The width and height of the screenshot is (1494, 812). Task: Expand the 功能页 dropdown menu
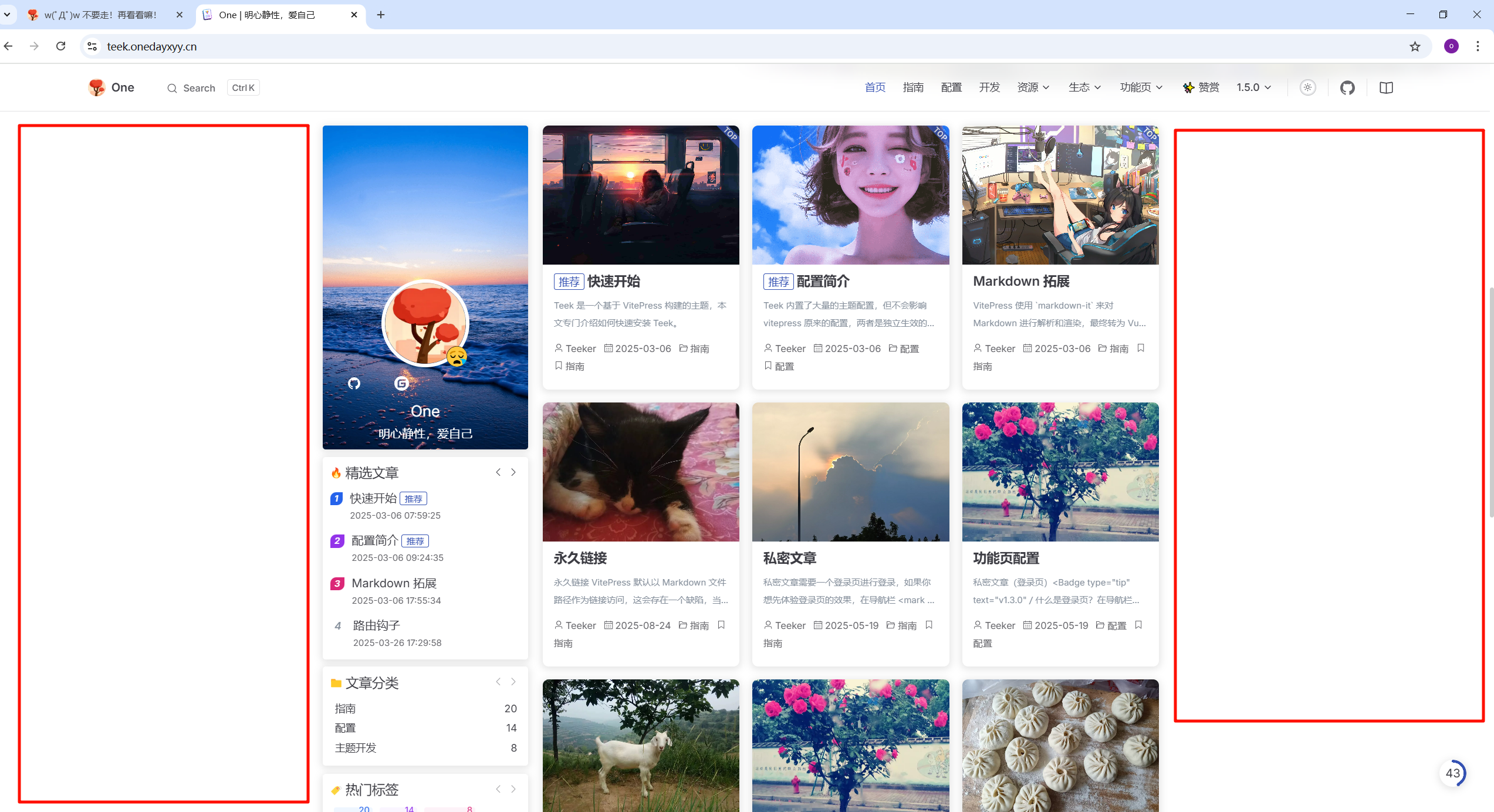pyautogui.click(x=1141, y=87)
